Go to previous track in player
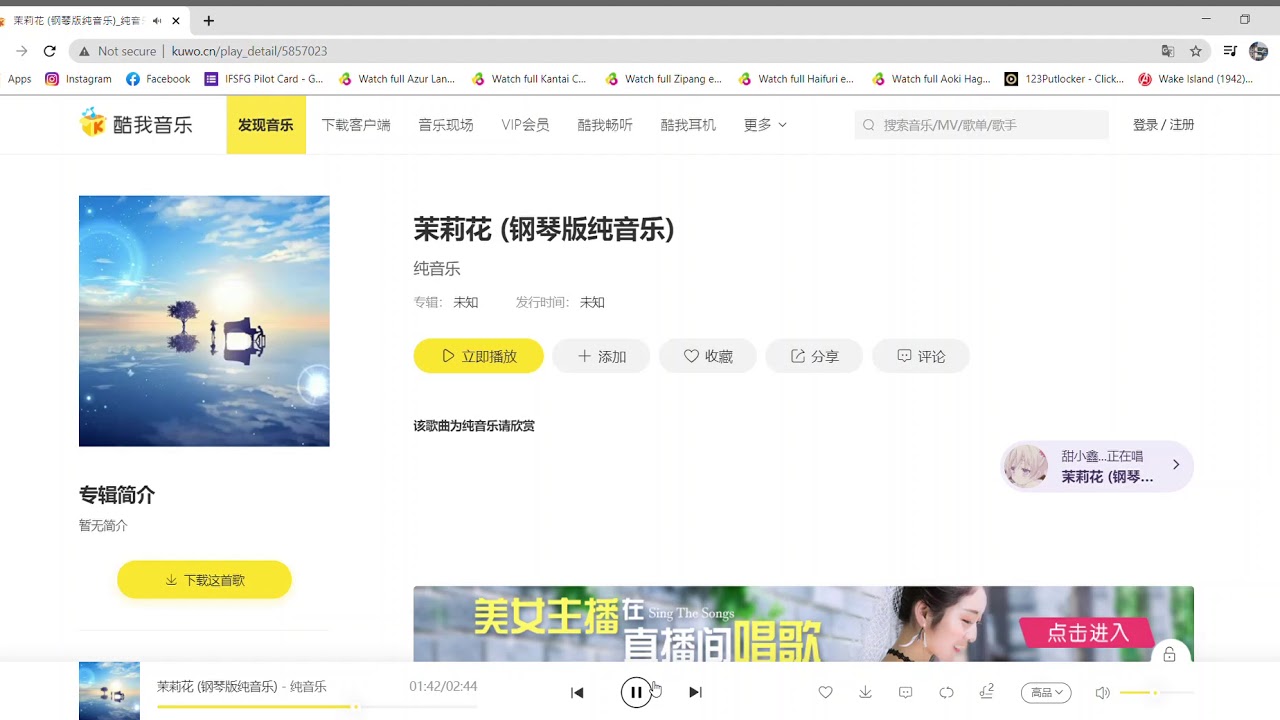Image resolution: width=1280 pixels, height=720 pixels. pyautogui.click(x=577, y=692)
